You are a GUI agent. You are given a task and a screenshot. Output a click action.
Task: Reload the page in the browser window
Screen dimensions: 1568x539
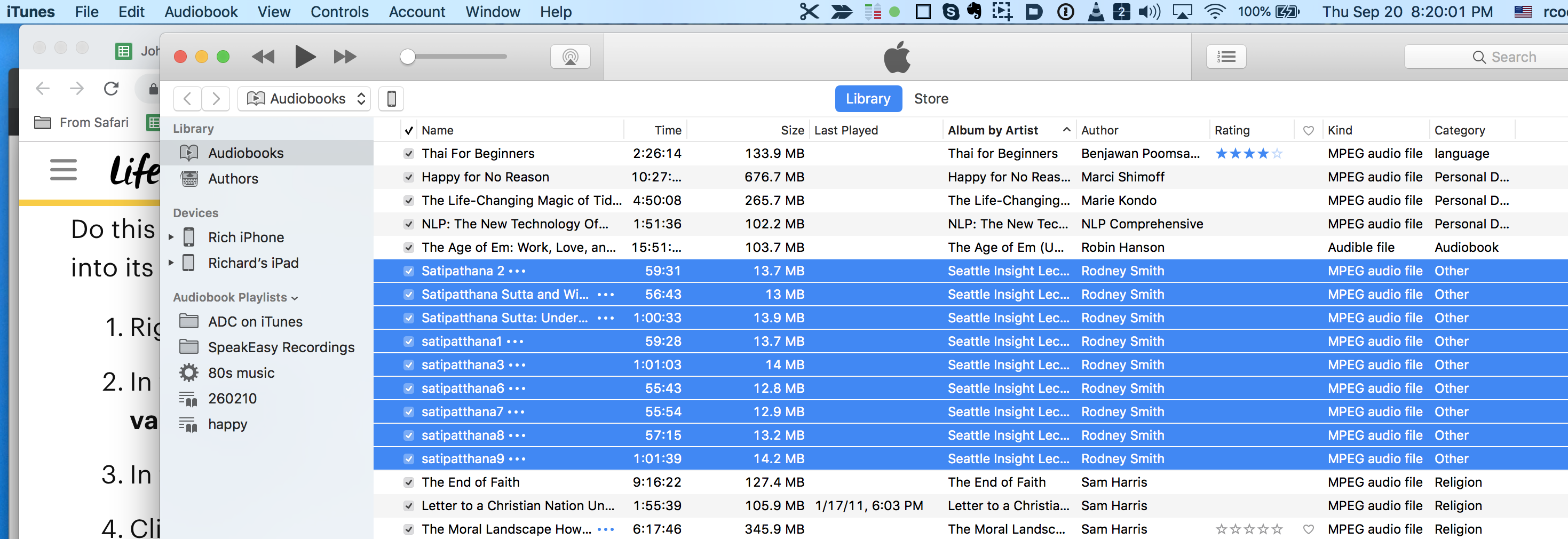tap(111, 89)
